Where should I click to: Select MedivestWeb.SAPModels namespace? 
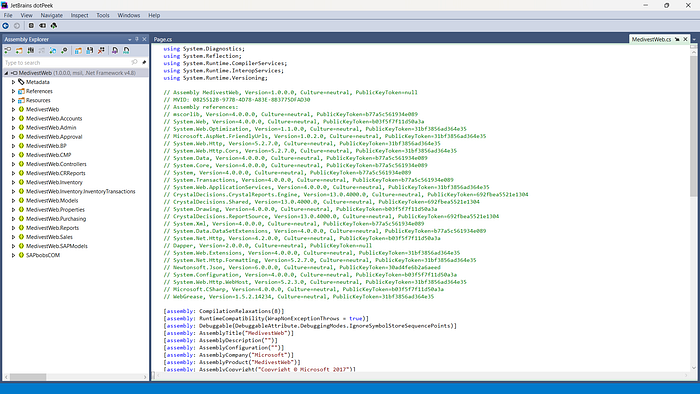coord(57,246)
